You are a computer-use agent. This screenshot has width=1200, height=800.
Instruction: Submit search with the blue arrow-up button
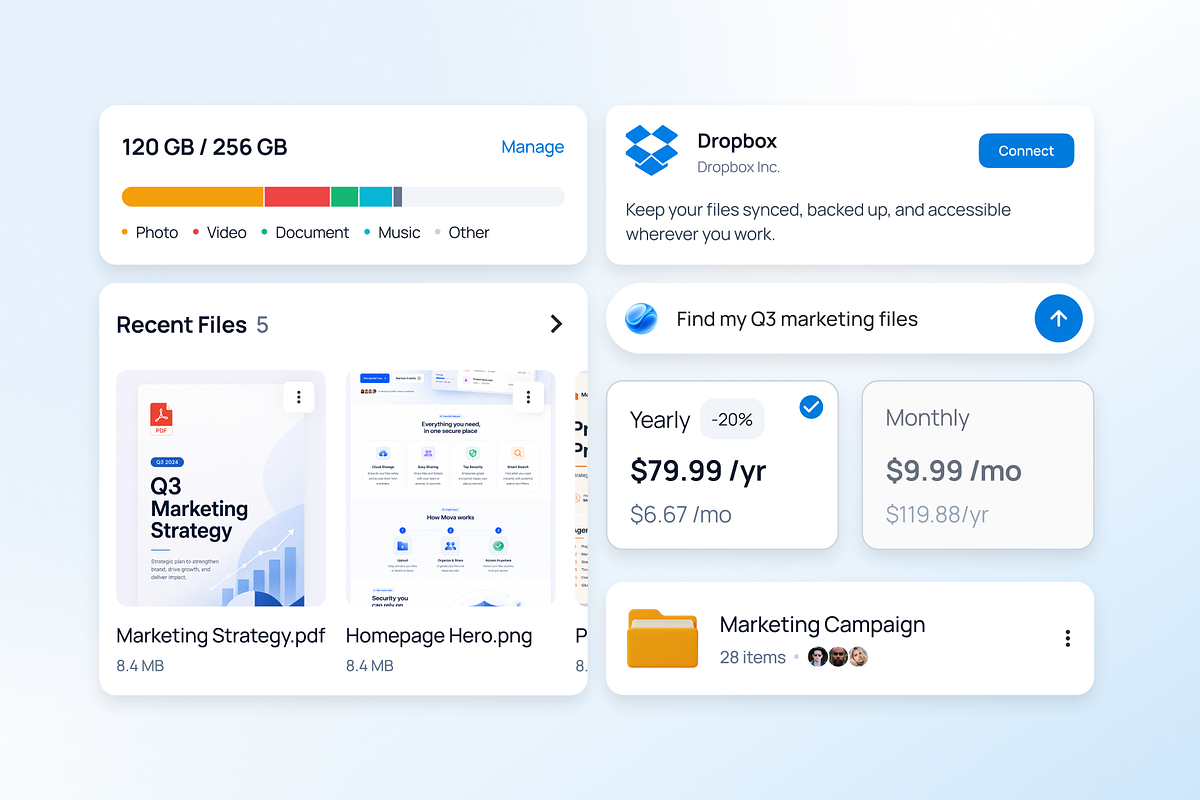[x=1059, y=319]
